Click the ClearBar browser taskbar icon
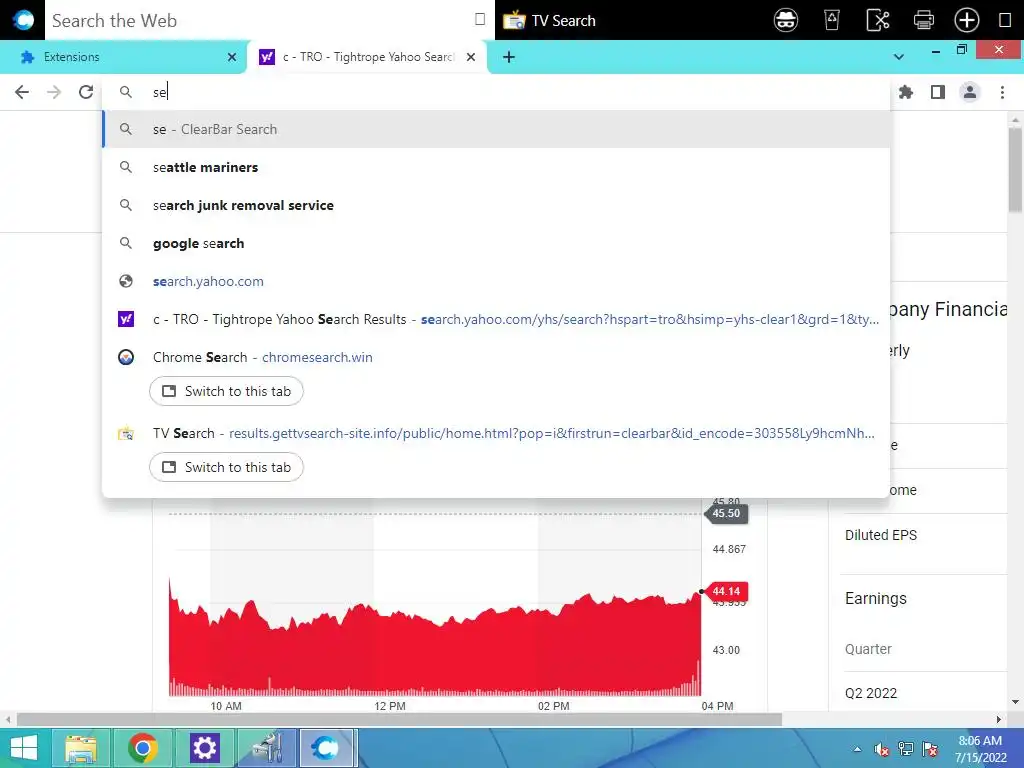This screenshot has width=1024, height=768. [x=326, y=748]
